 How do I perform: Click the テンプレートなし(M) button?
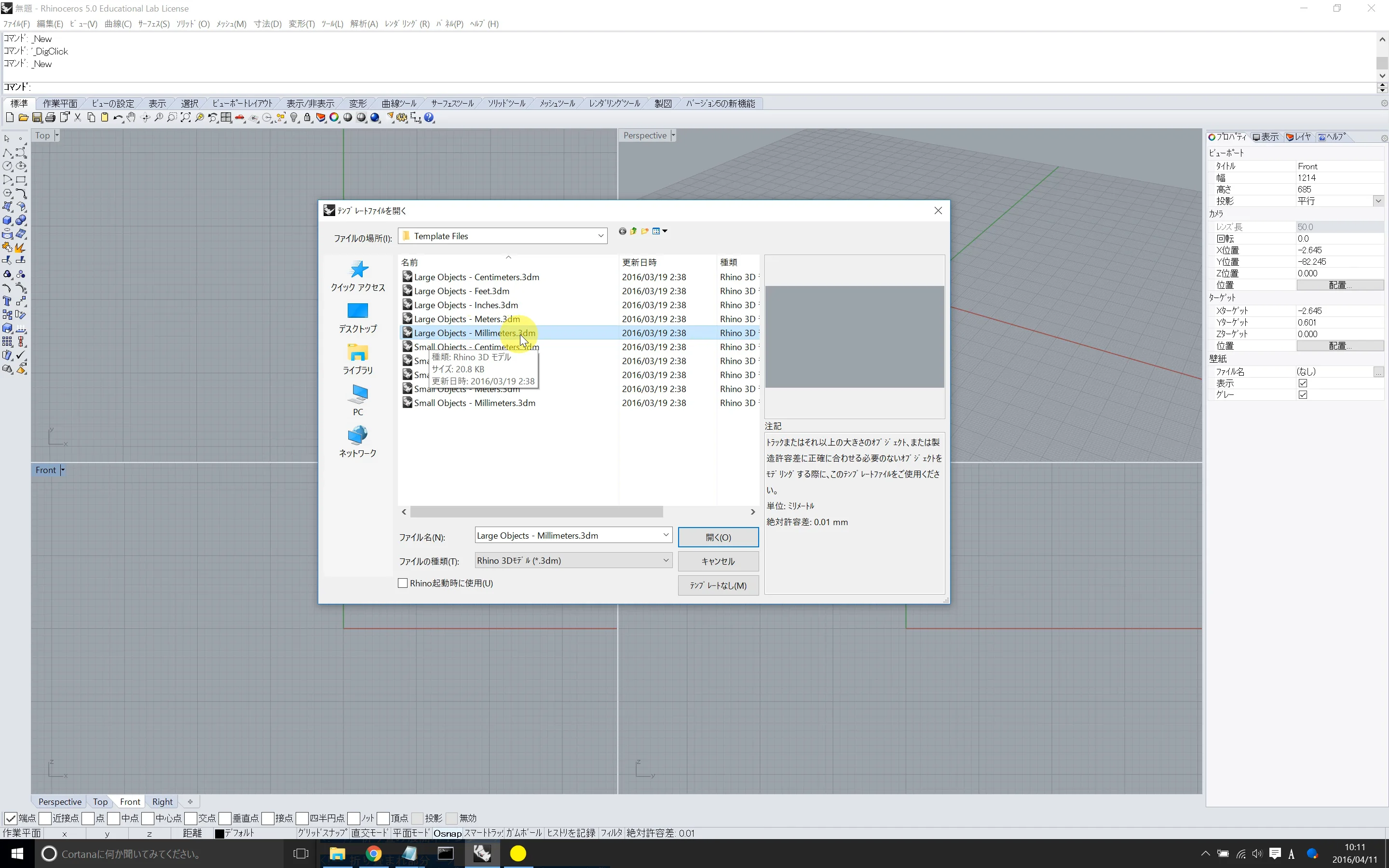[x=718, y=585]
